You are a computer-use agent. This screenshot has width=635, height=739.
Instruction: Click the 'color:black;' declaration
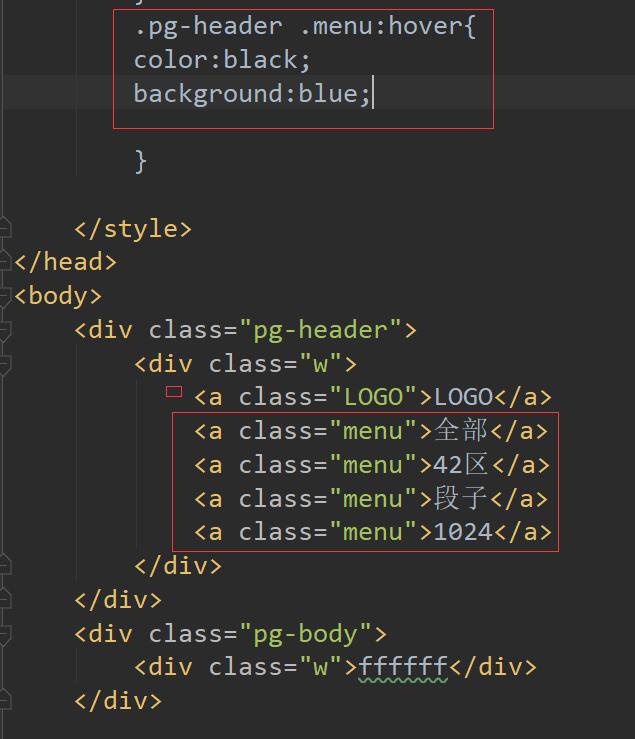click(x=222, y=60)
